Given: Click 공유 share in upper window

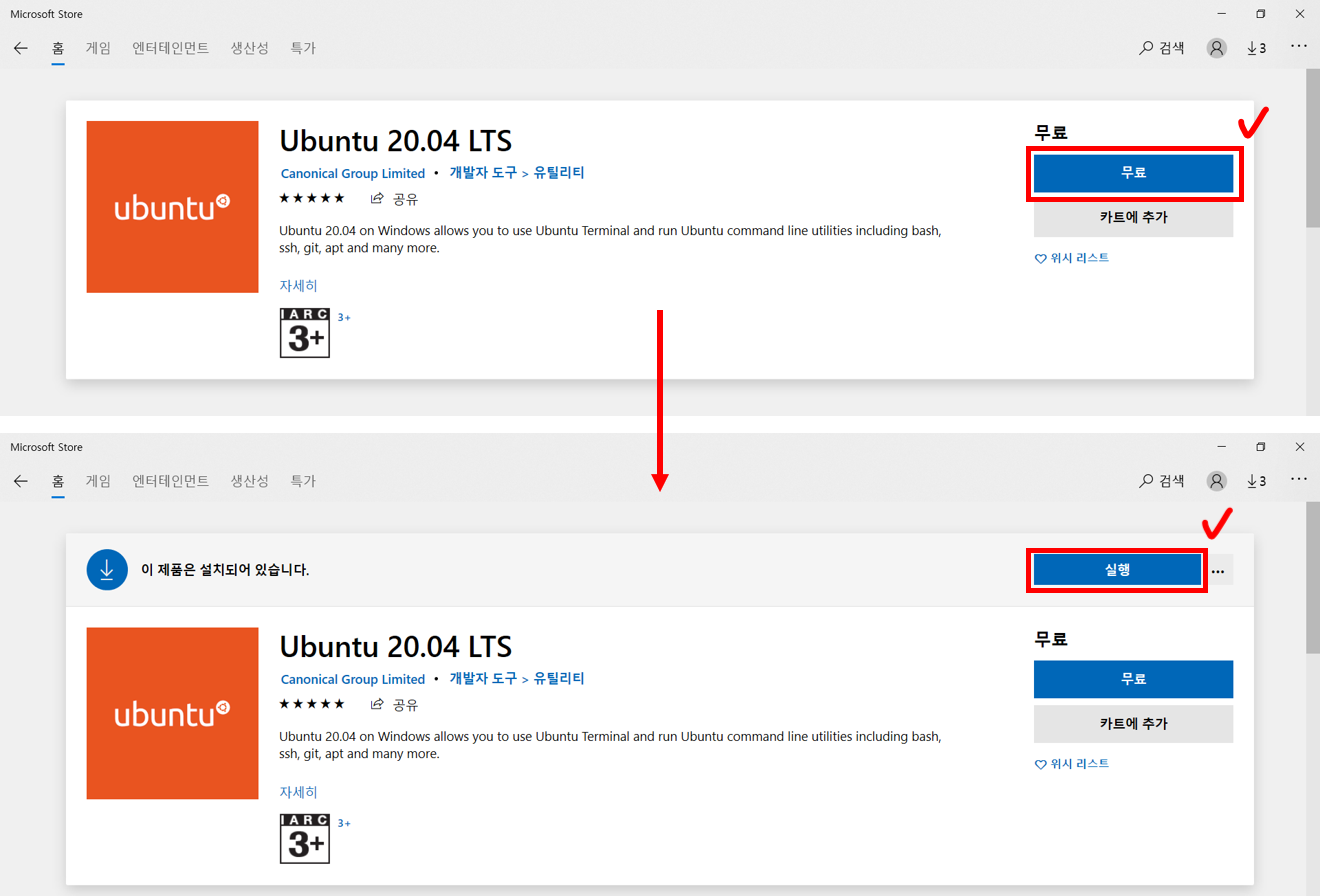Looking at the screenshot, I should (394, 198).
